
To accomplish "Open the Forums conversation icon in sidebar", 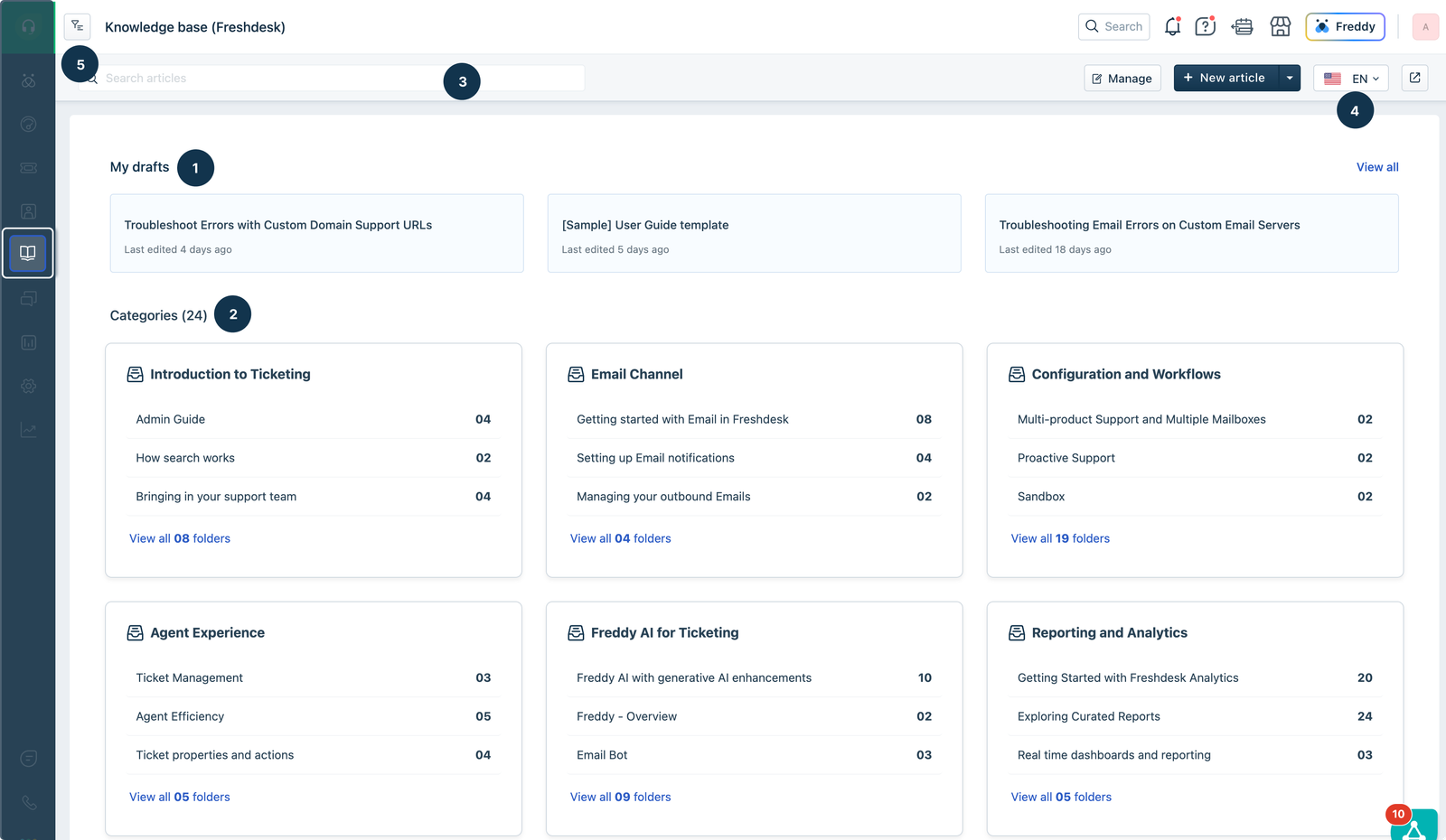I will pos(28,299).
